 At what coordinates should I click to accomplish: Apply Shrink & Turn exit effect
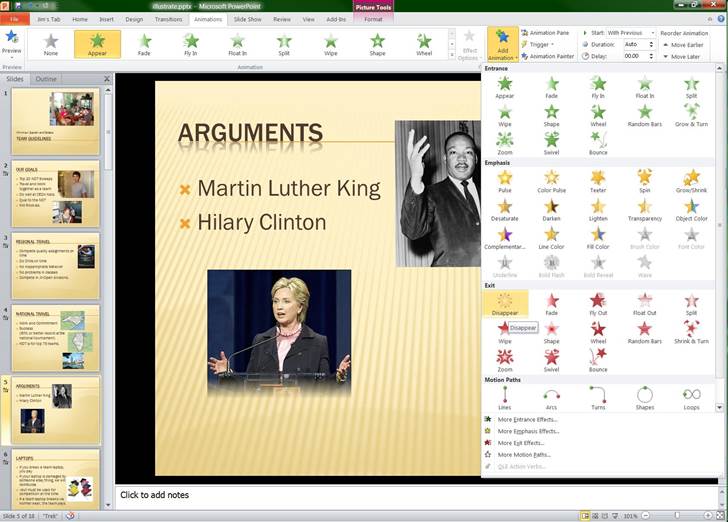click(x=691, y=333)
